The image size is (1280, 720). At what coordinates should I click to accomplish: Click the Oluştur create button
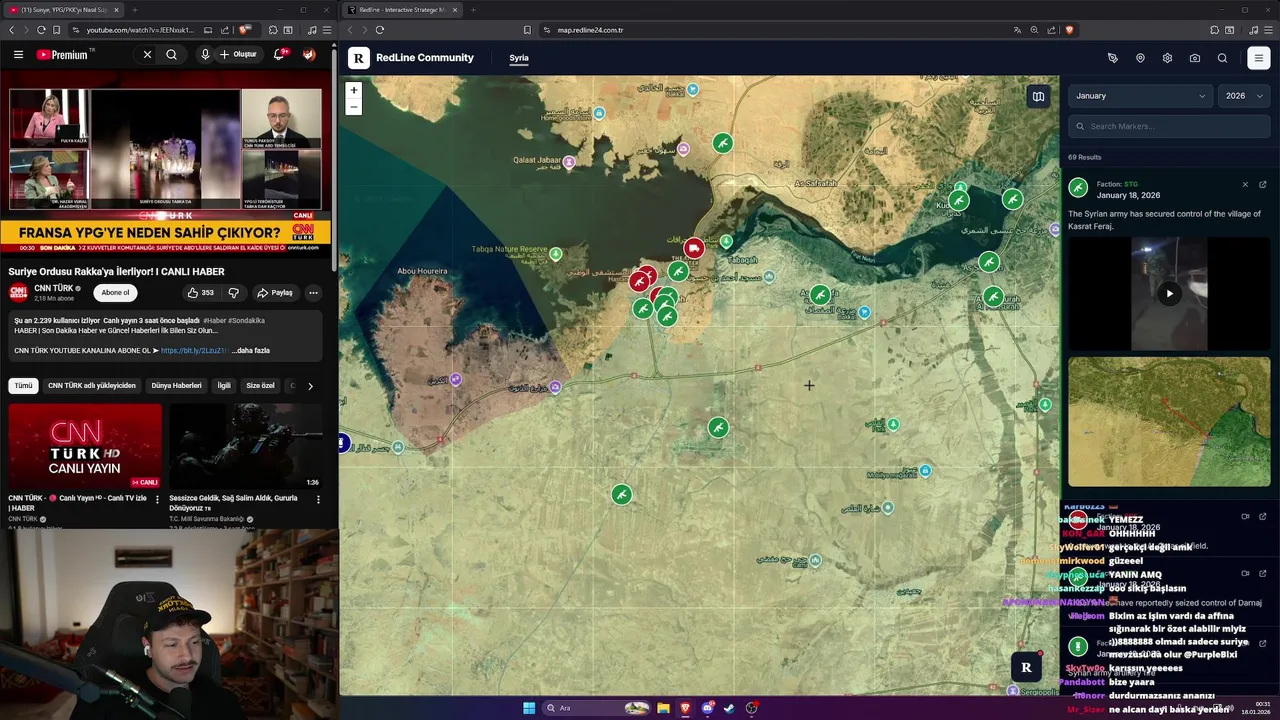click(x=239, y=55)
